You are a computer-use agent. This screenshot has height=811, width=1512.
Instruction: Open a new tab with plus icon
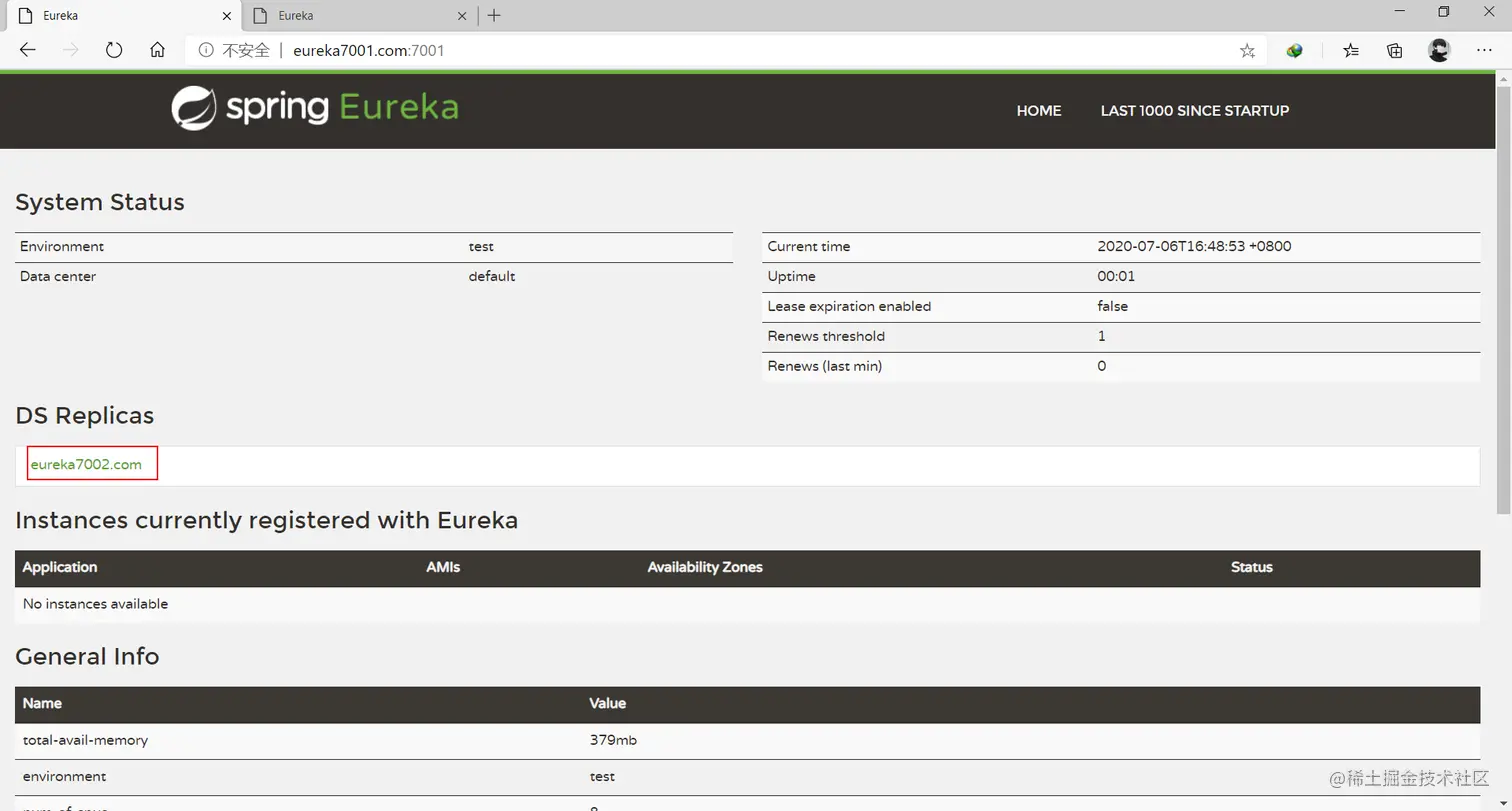coord(494,15)
